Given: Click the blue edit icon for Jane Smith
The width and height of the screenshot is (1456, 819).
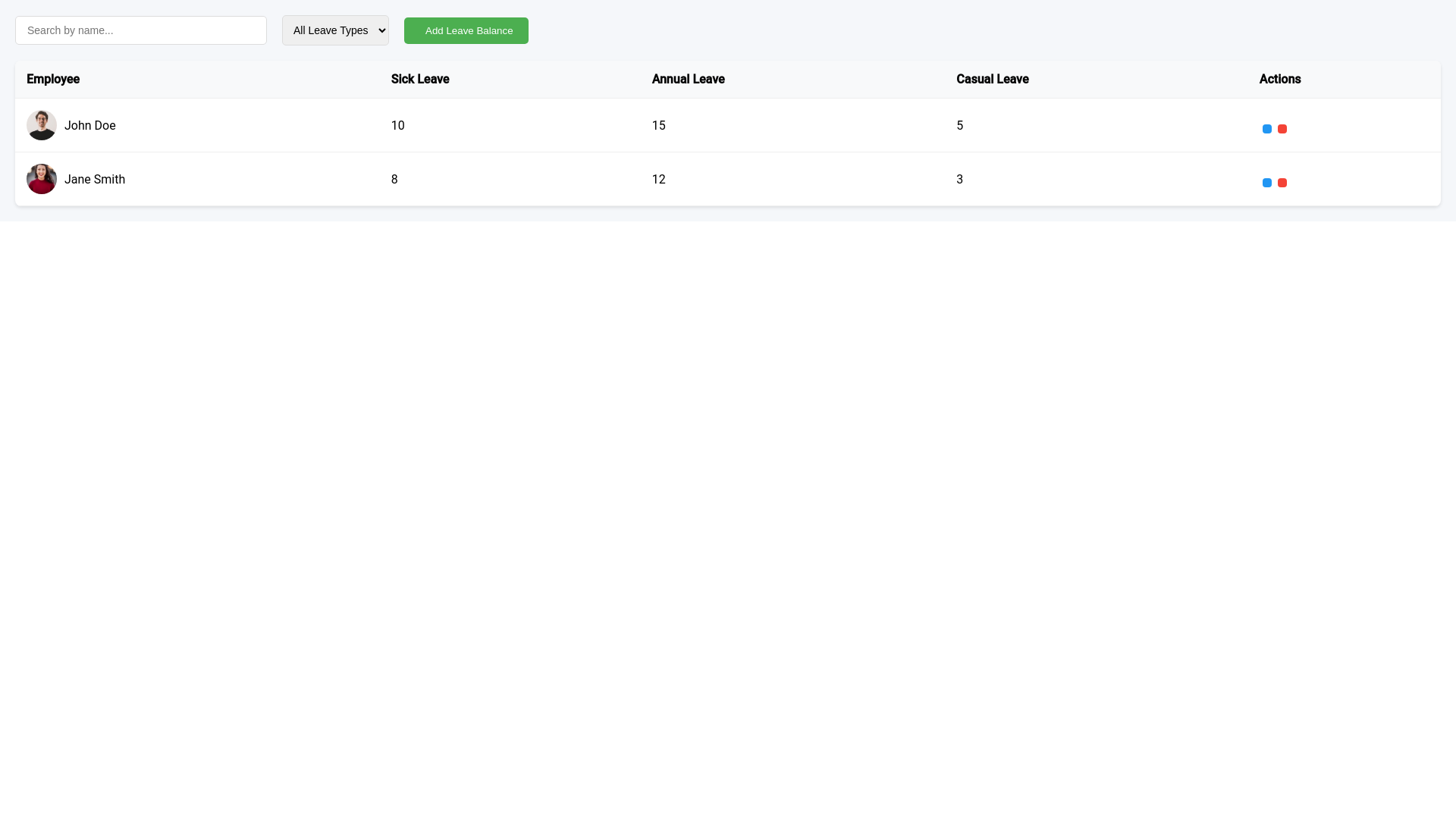Looking at the screenshot, I should point(1267,183).
